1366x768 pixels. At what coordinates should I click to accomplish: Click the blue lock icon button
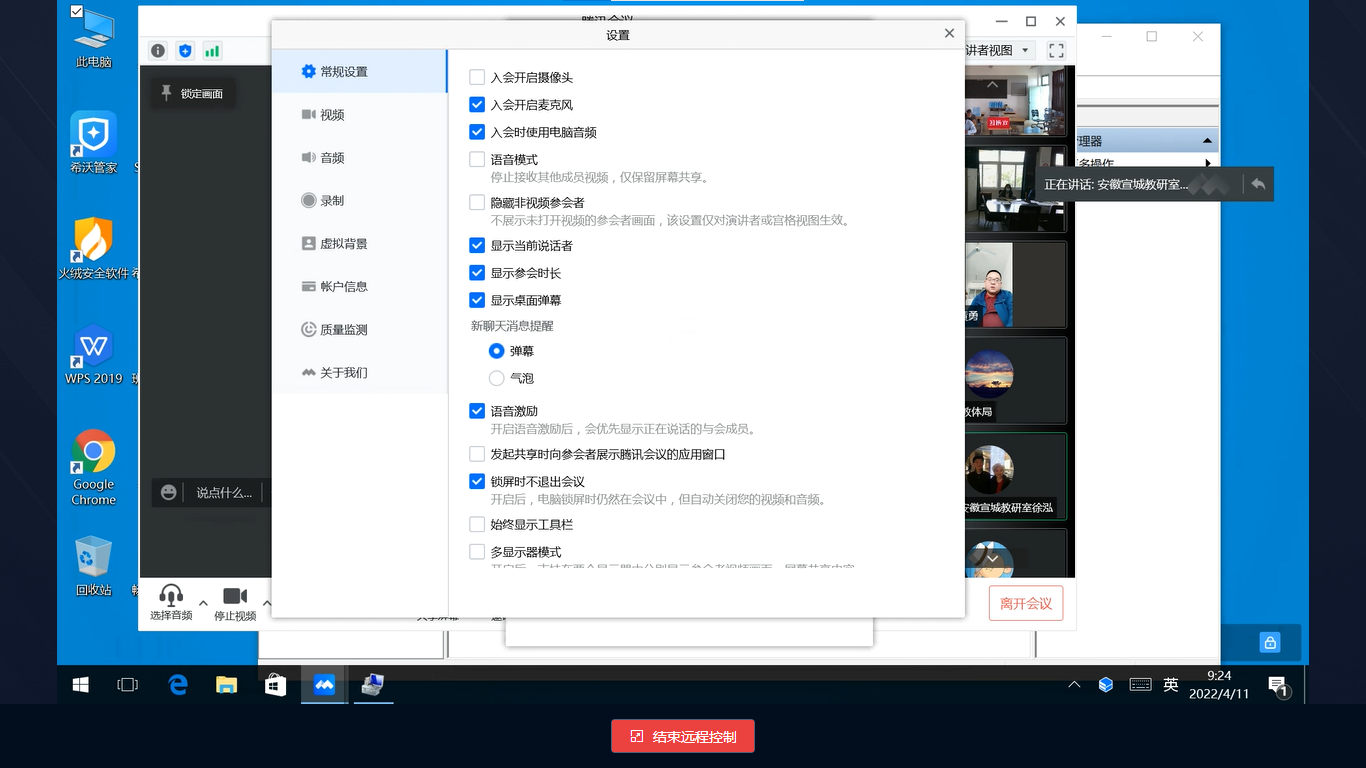click(x=1270, y=642)
